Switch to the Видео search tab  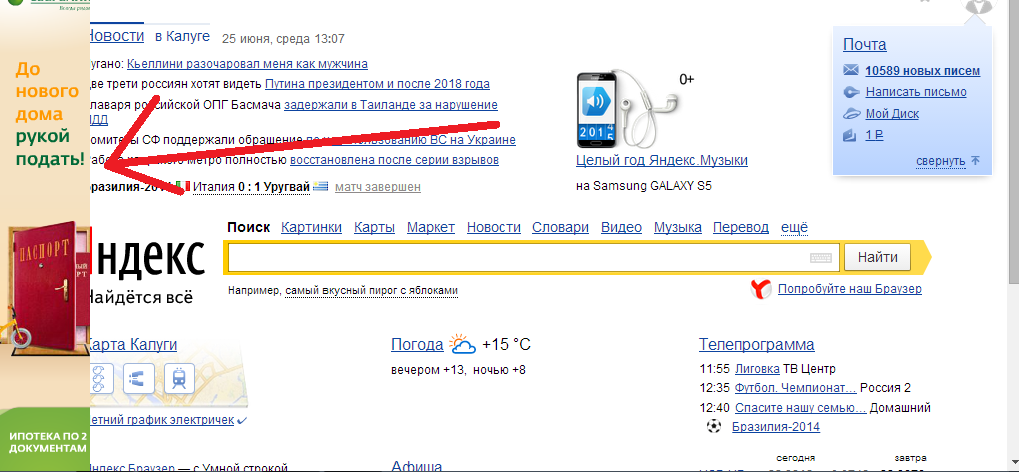pyautogui.click(x=621, y=227)
